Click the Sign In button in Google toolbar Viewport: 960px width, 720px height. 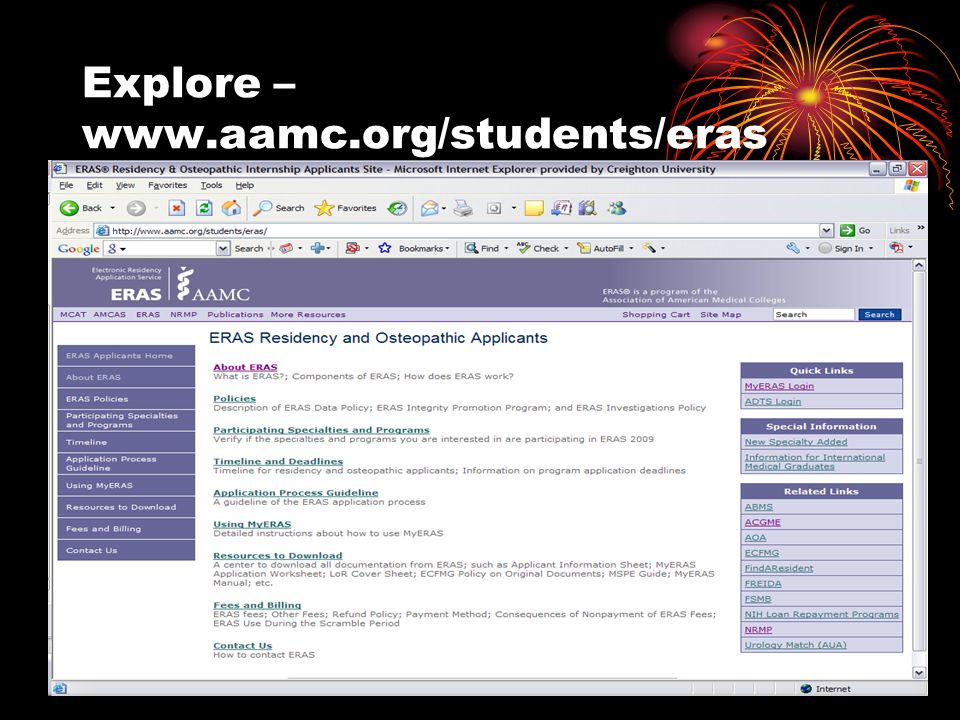pyautogui.click(x=842, y=248)
